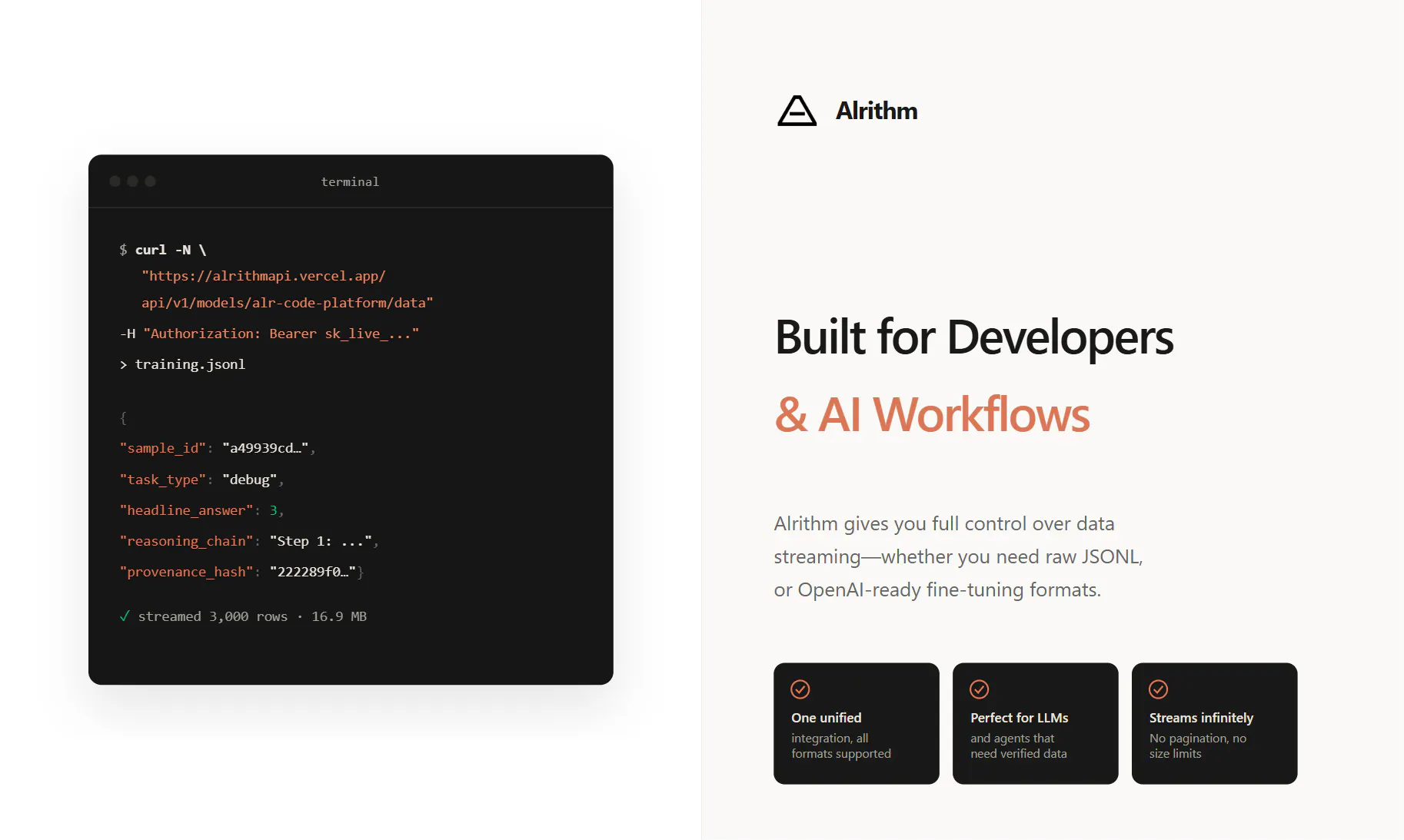Click the 'streamed 3,000 rows' status text

(x=213, y=616)
